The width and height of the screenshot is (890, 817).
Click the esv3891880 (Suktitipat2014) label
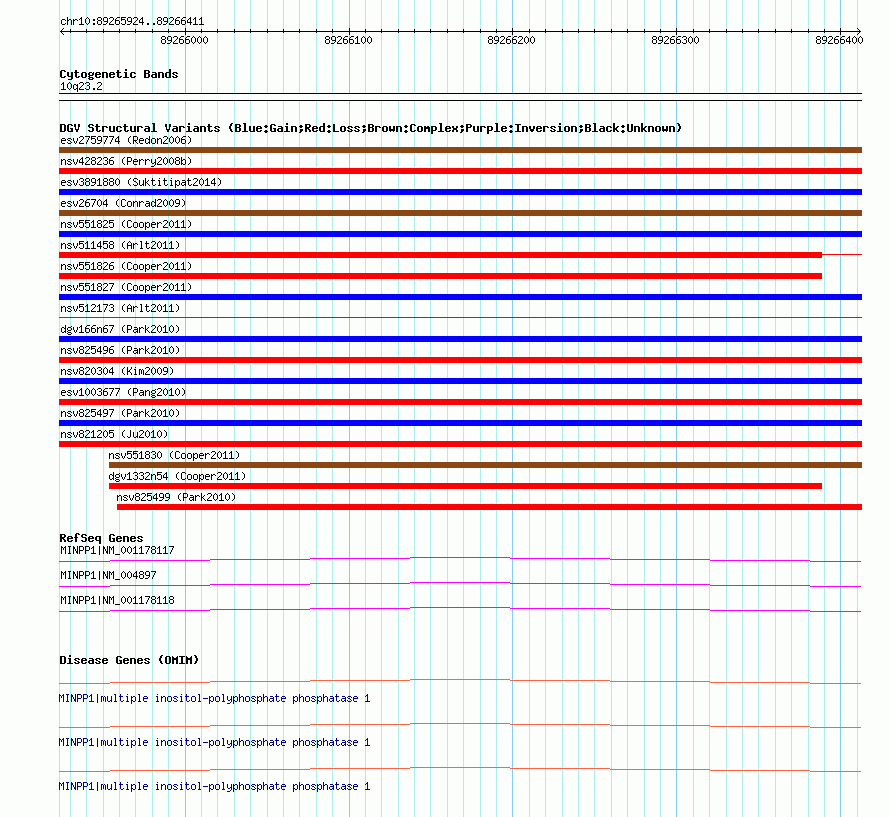click(141, 182)
